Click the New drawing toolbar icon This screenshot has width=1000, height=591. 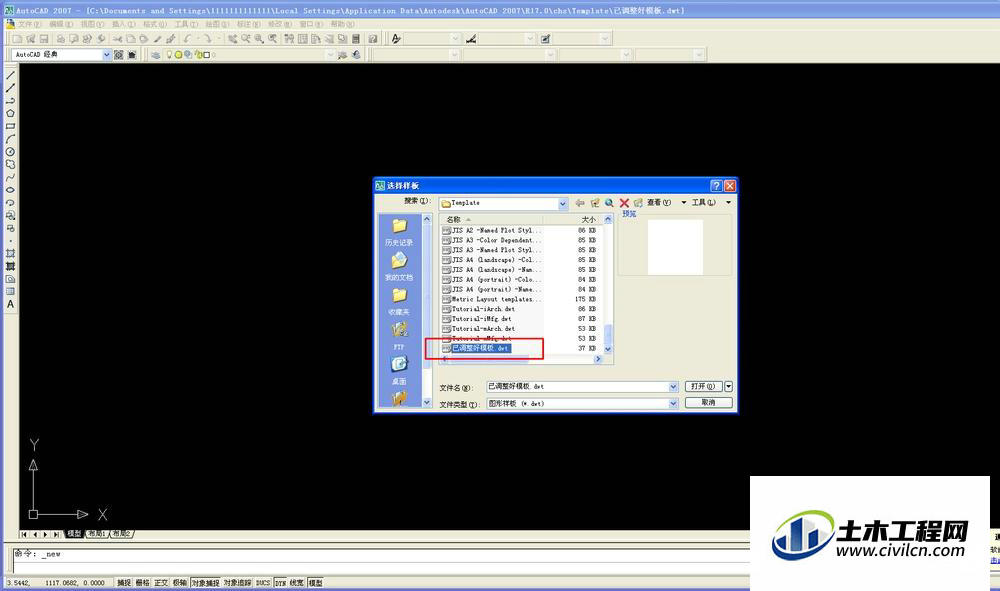click(x=17, y=39)
